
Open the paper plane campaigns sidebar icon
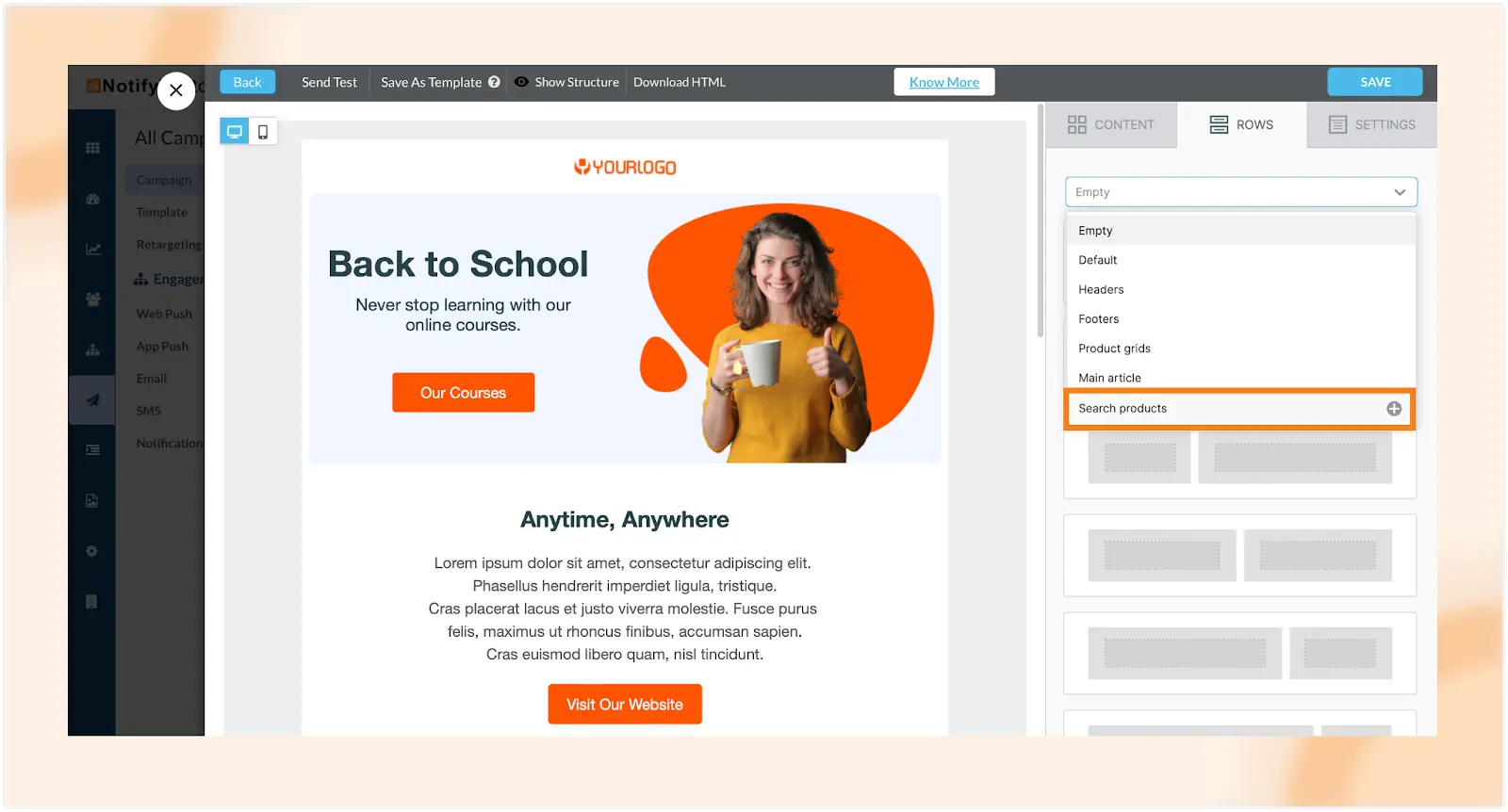pos(92,399)
